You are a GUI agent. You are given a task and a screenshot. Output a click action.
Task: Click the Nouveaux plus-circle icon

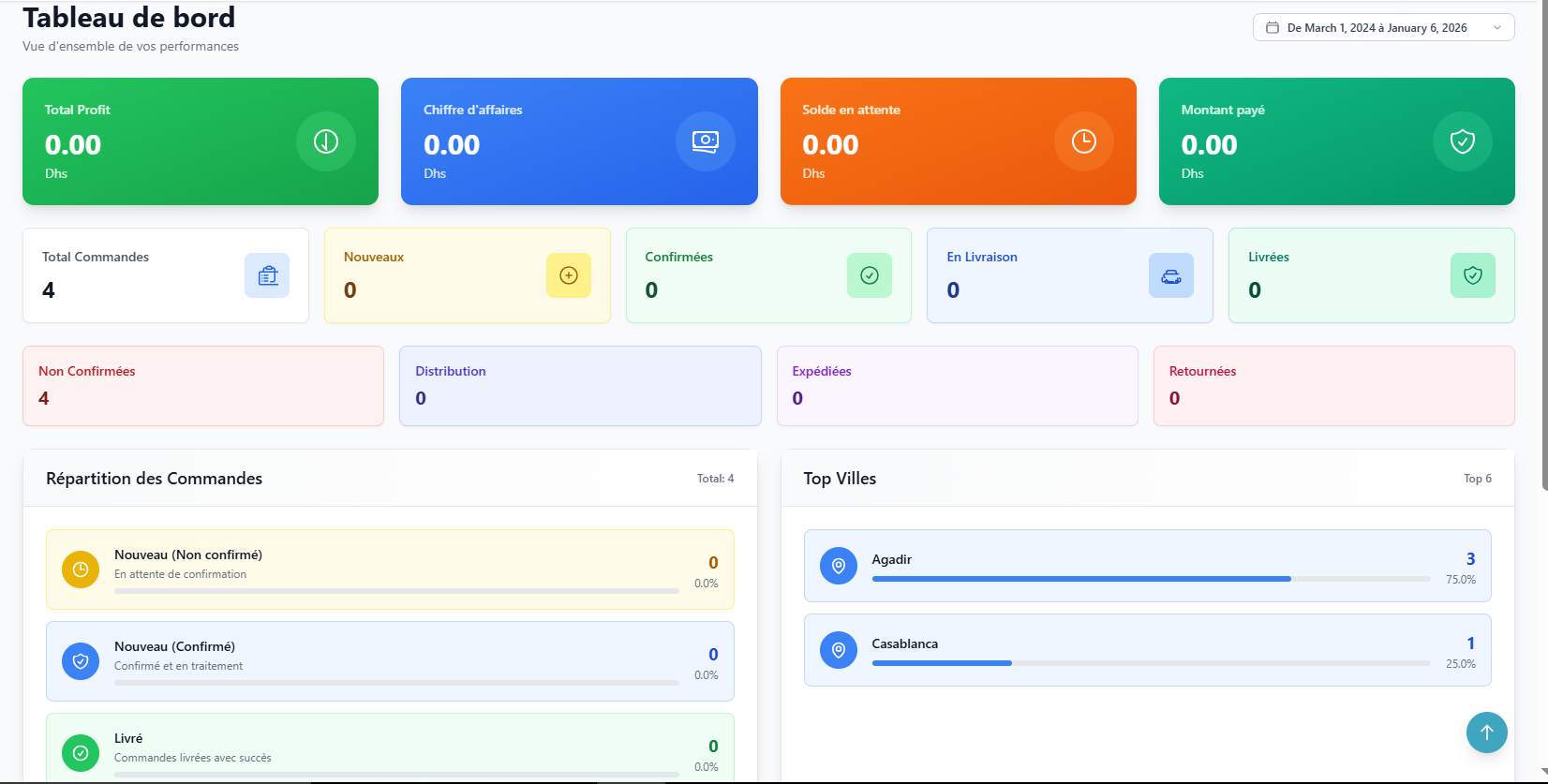569,275
